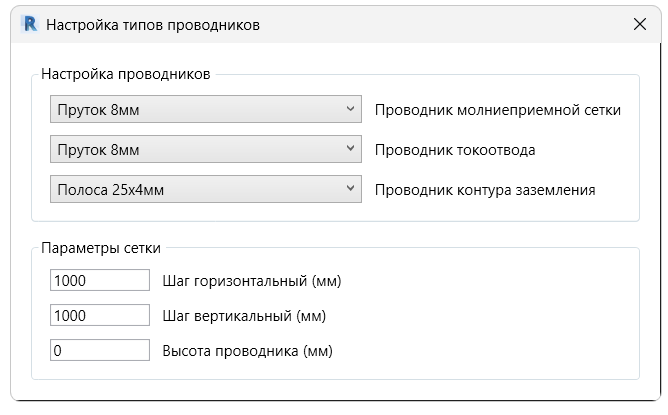Close the Настройка типов проводников dialog
Image resolution: width=668 pixels, height=415 pixels.
(639, 24)
